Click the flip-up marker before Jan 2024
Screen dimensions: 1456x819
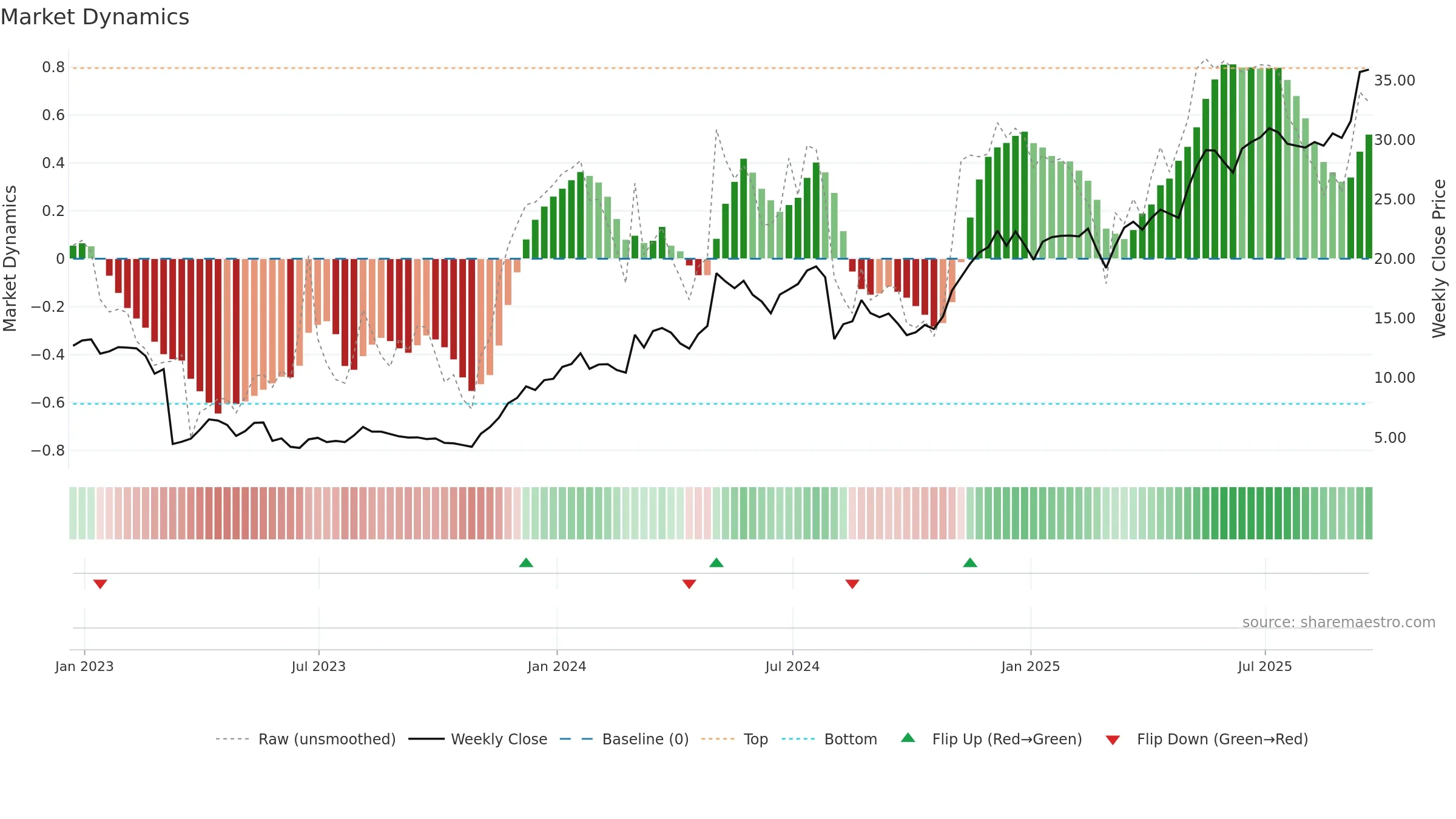click(526, 562)
